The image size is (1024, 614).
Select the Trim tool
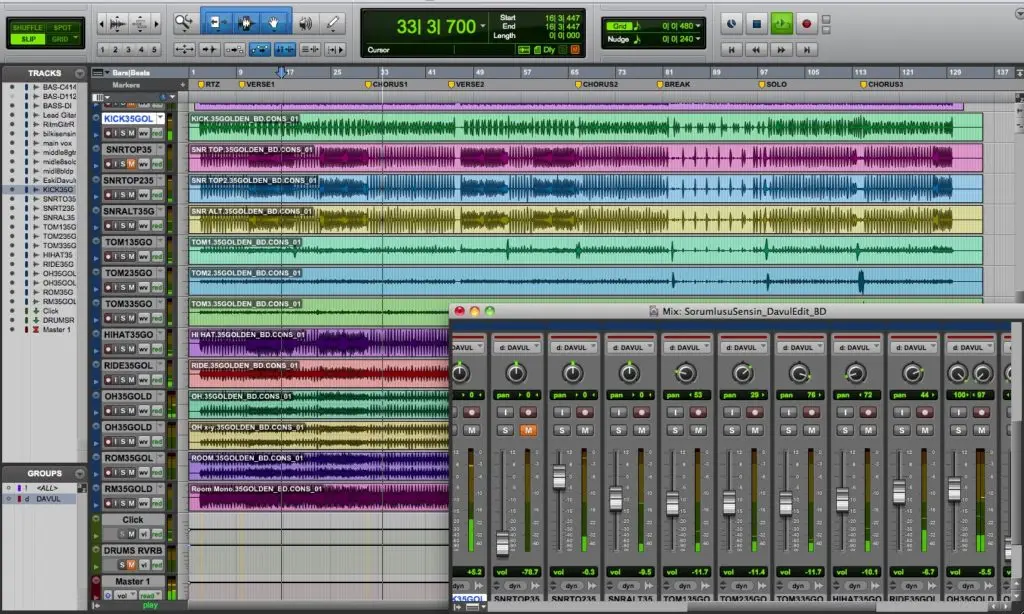pyautogui.click(x=217, y=20)
